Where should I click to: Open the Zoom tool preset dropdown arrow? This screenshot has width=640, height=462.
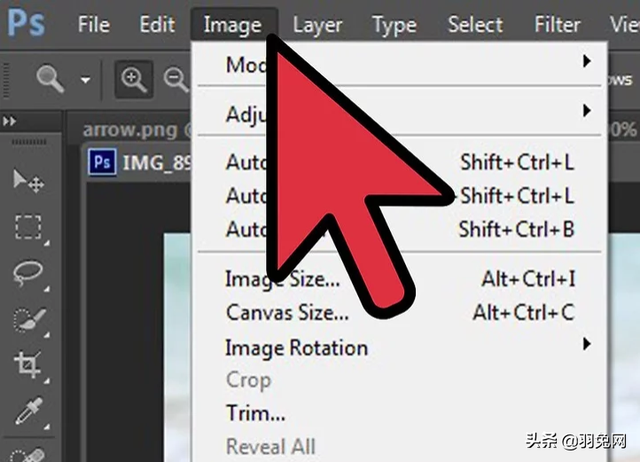[86, 79]
